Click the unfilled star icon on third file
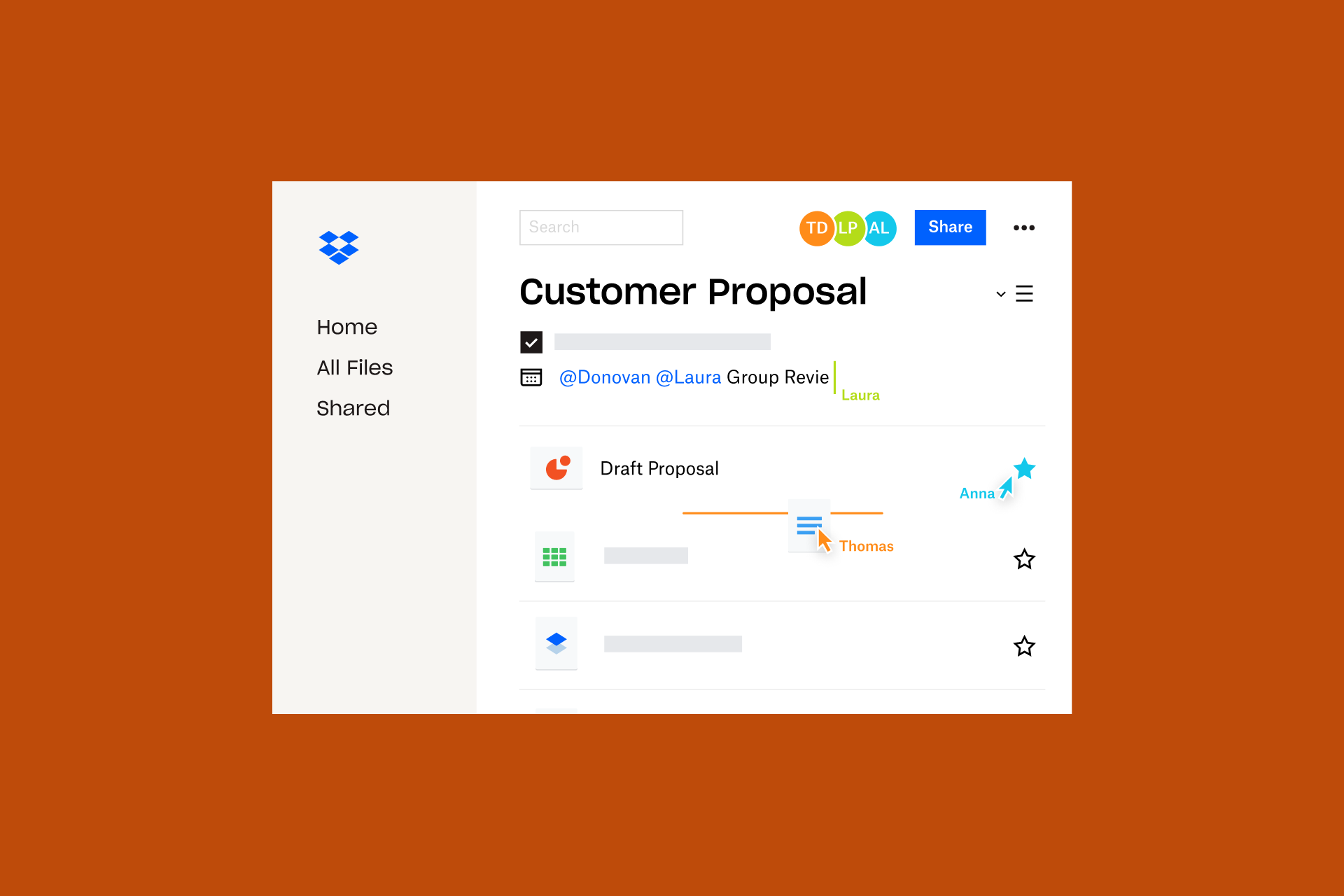This screenshot has height=896, width=1344. pos(1024,644)
